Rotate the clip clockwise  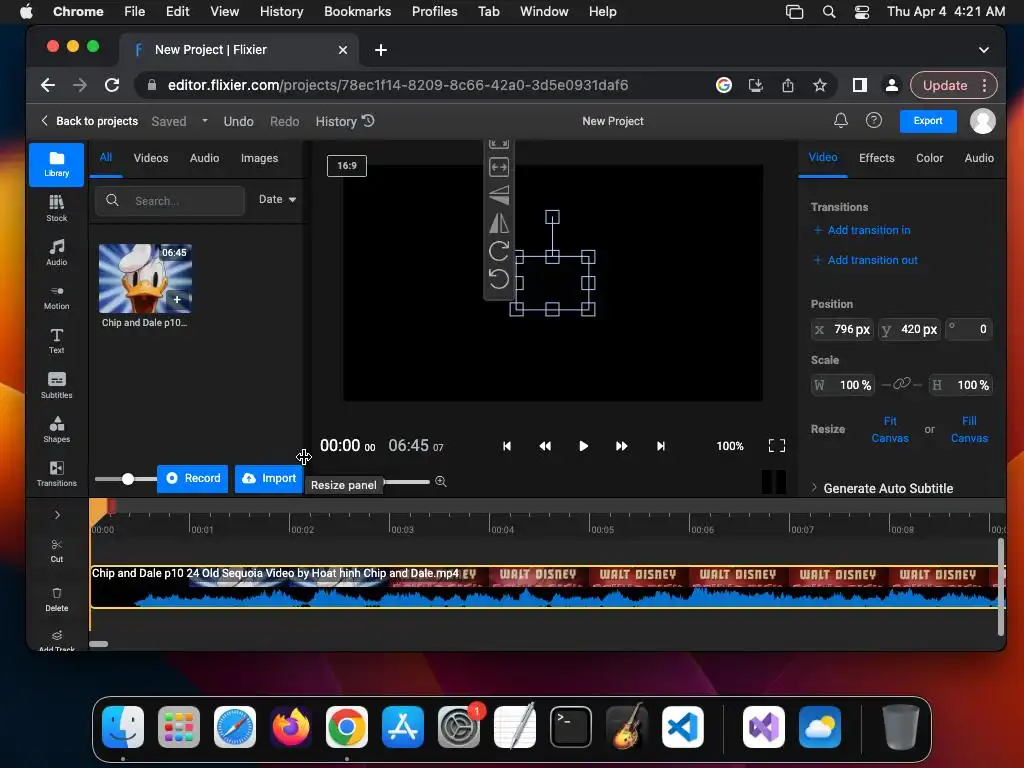tap(499, 251)
